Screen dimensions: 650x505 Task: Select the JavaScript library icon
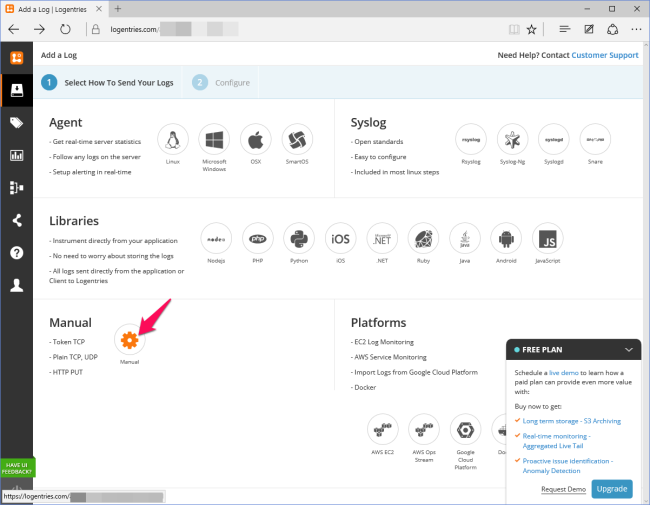pyautogui.click(x=548, y=239)
